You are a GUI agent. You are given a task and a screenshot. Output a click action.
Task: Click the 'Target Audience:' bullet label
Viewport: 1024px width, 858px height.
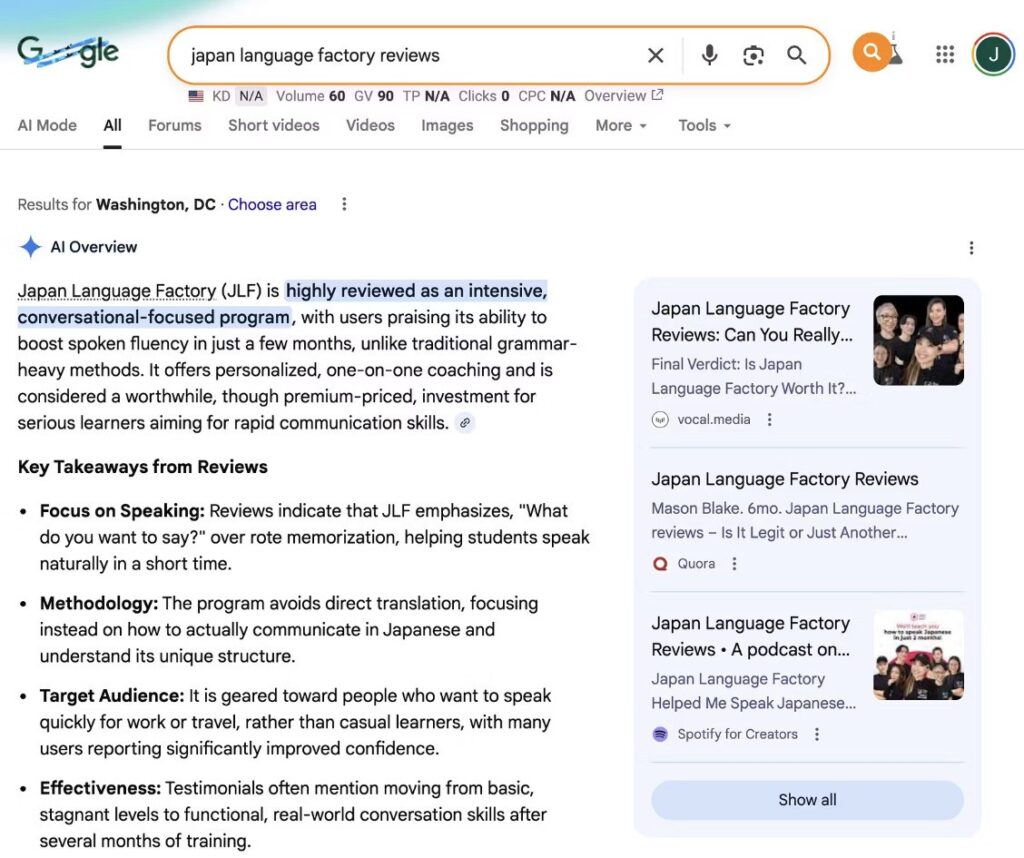pyautogui.click(x=112, y=695)
